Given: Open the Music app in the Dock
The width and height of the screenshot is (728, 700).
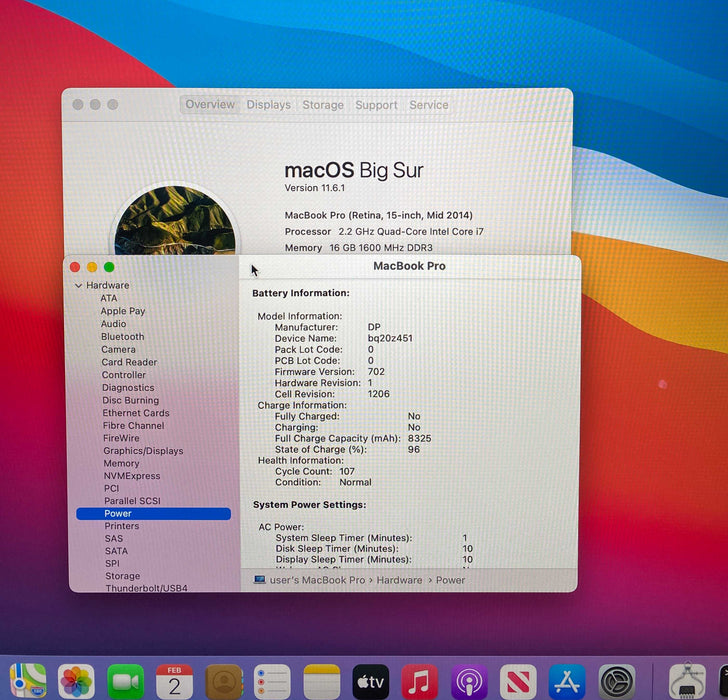Looking at the screenshot, I should tap(420, 681).
